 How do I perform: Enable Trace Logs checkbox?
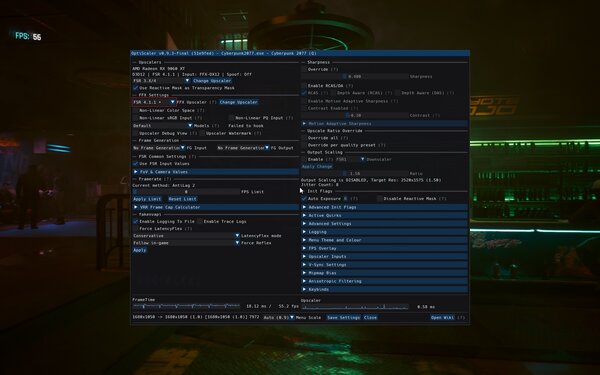click(x=199, y=221)
